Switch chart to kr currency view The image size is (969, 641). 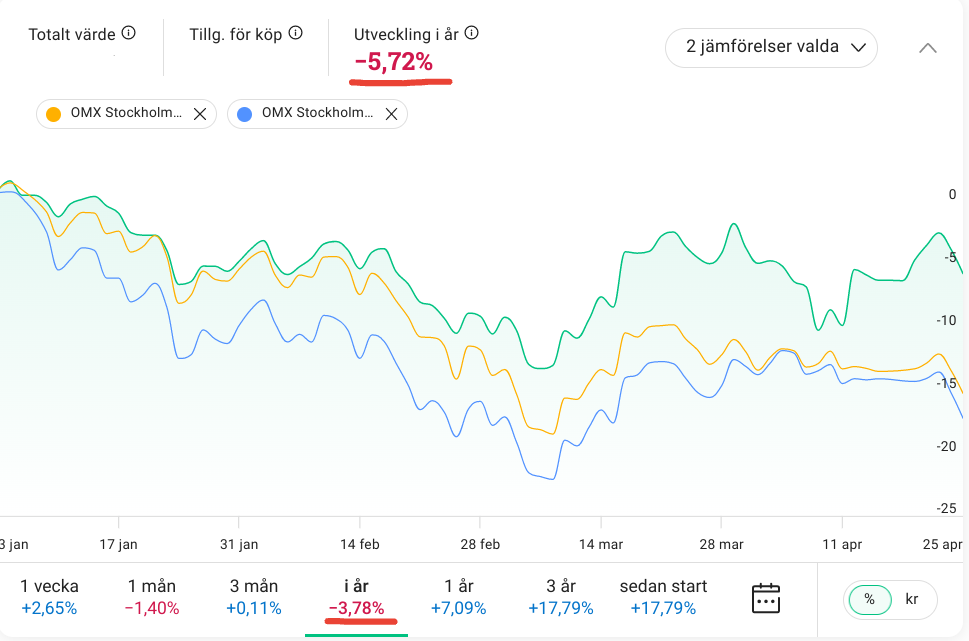[911, 599]
